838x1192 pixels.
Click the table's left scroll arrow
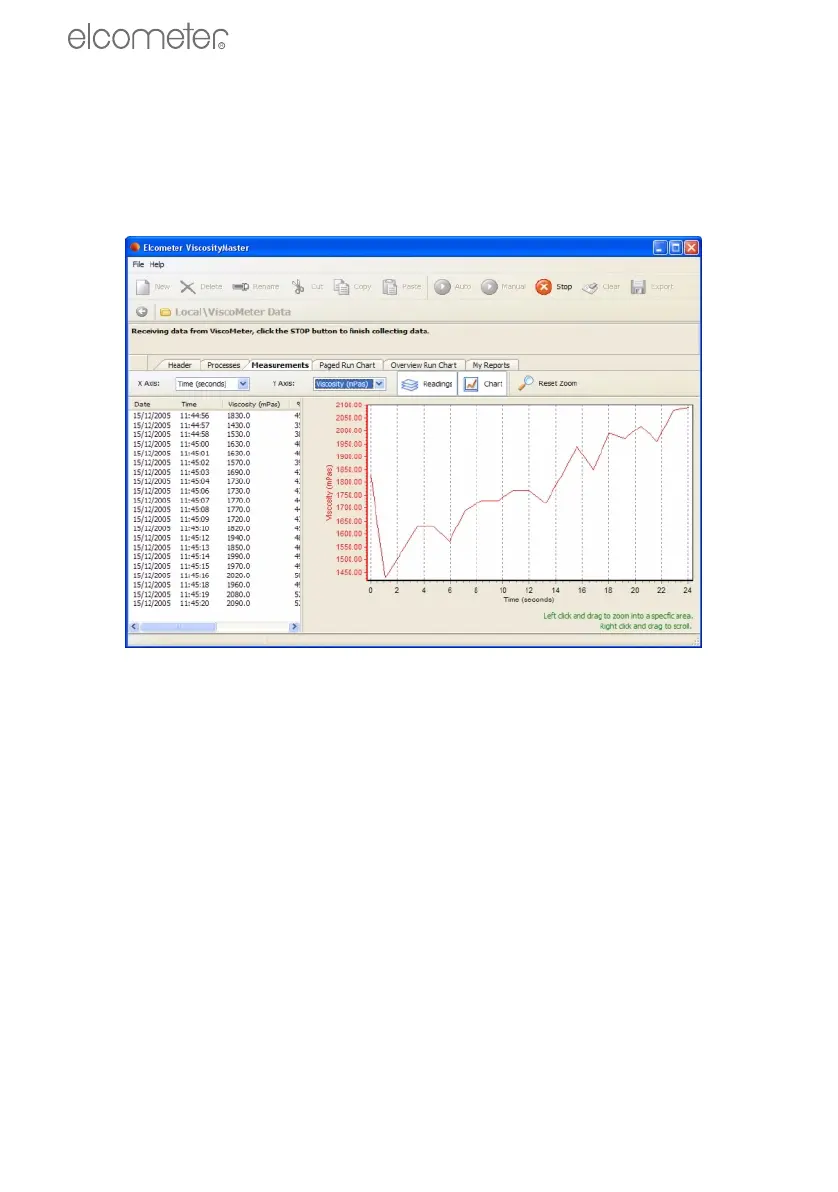pyautogui.click(x=135, y=627)
